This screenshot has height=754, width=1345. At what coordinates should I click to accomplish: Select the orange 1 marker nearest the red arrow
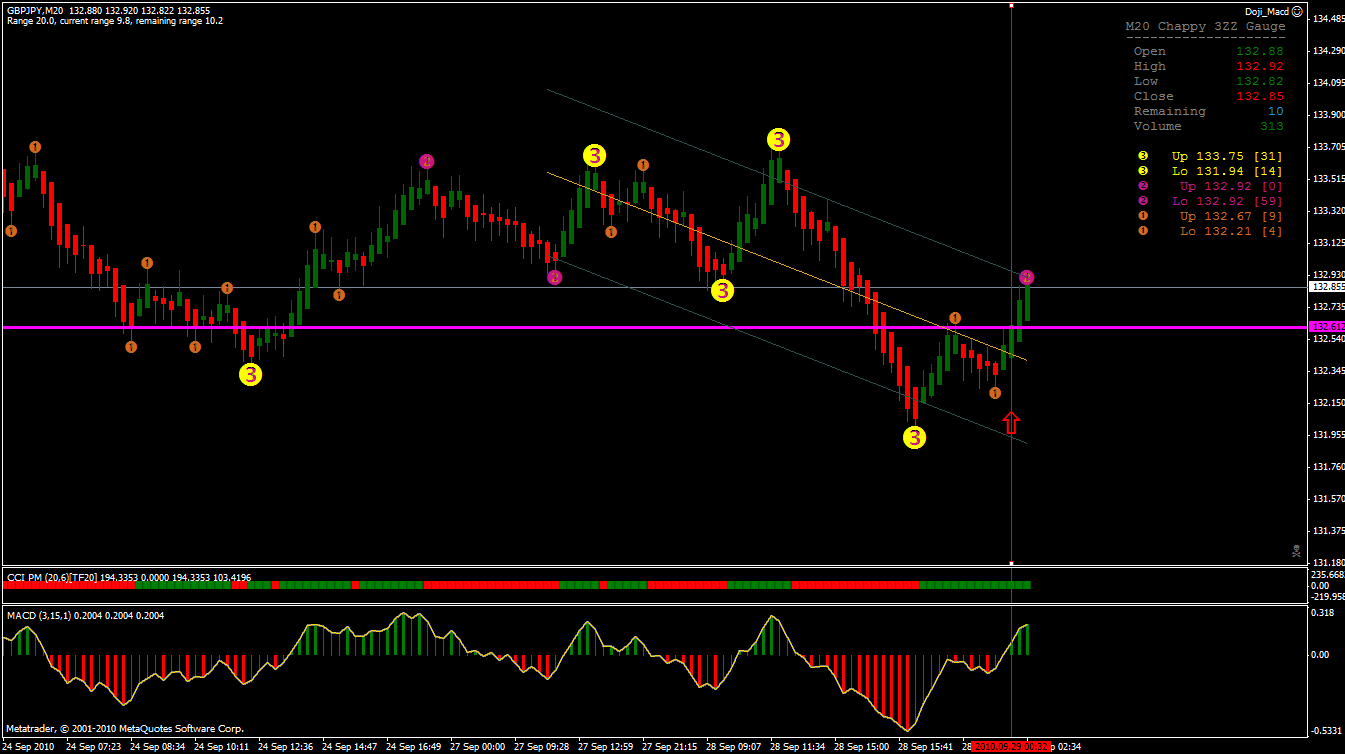pos(995,393)
